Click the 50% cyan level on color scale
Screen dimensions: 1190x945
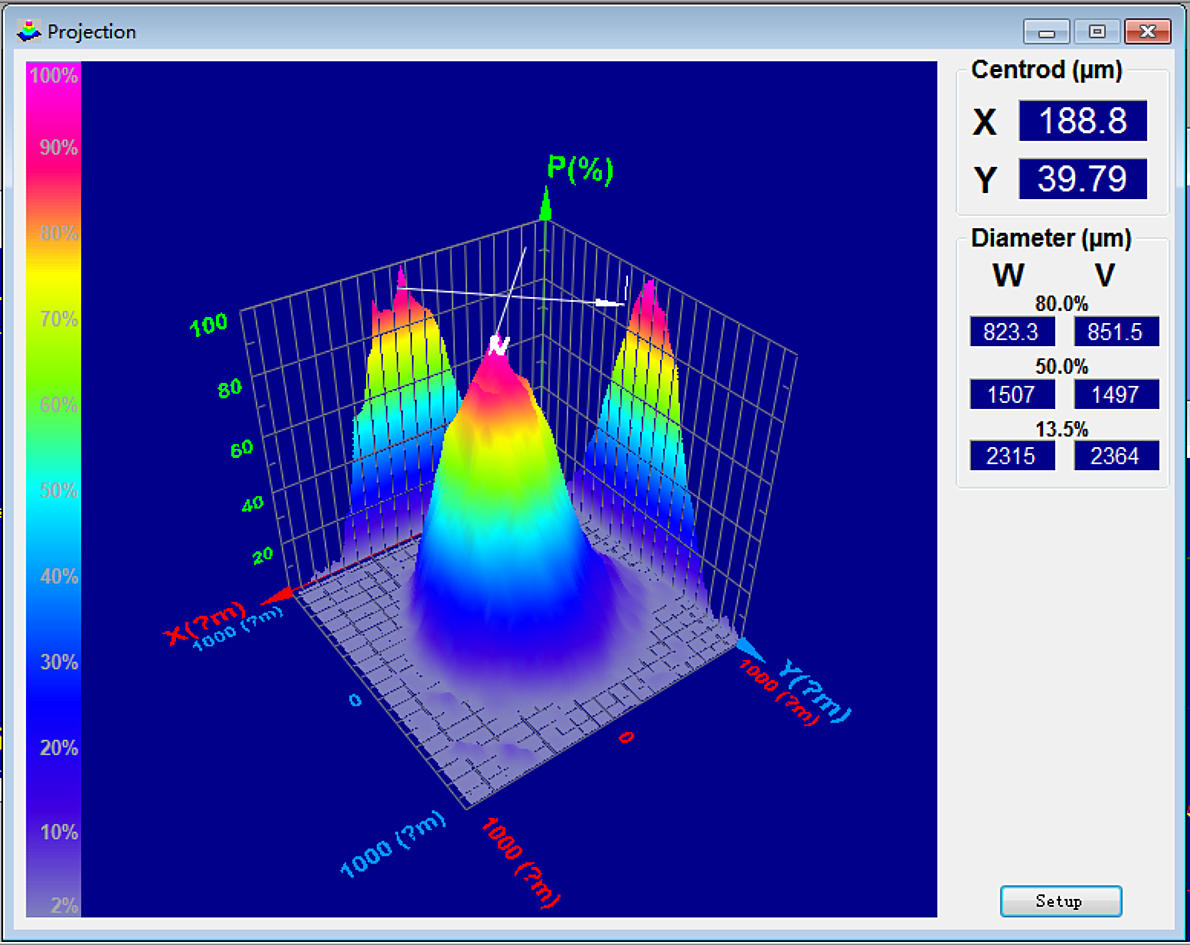(x=53, y=490)
